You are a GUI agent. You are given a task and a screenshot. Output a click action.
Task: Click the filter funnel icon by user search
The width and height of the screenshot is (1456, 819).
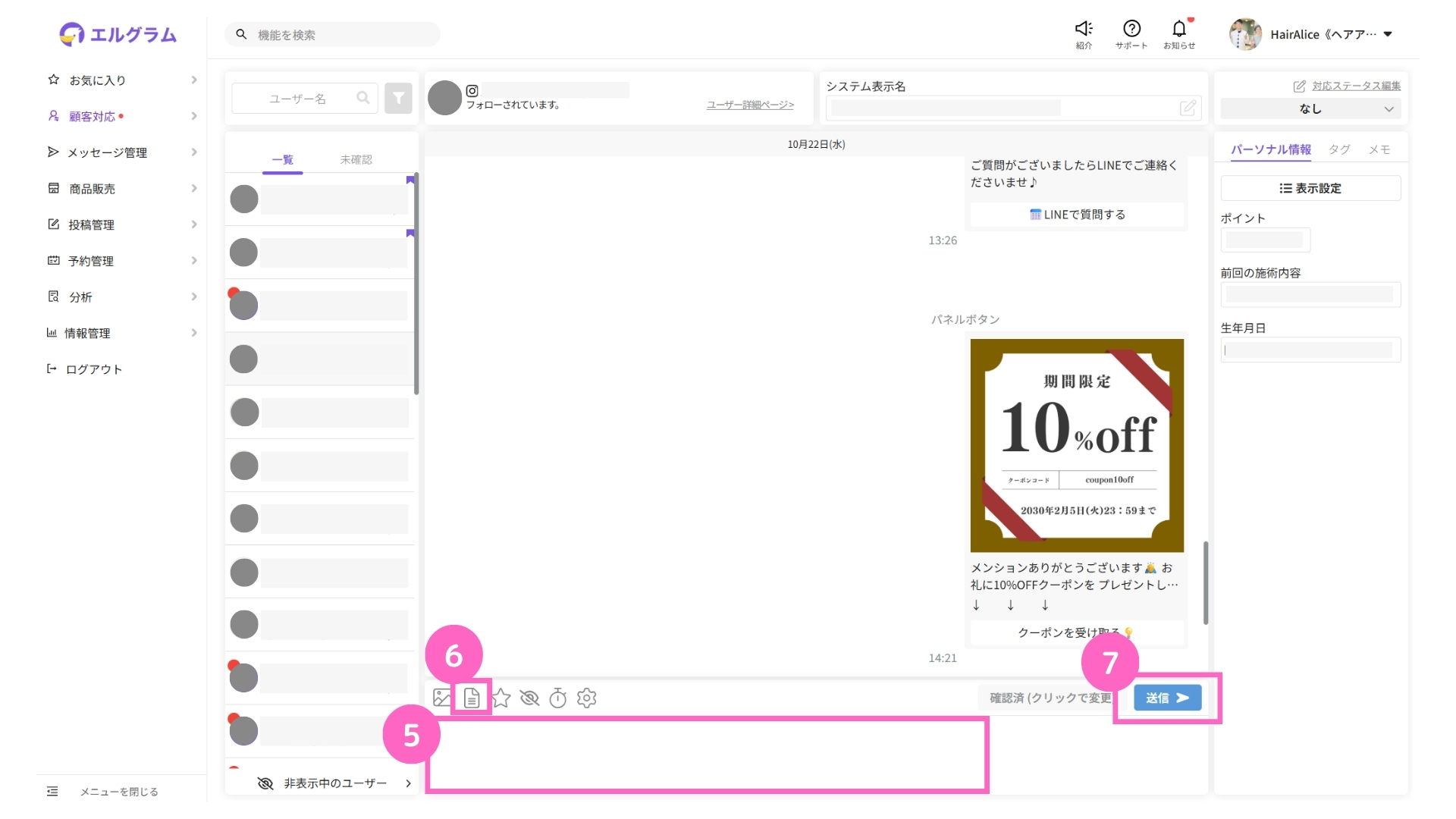[398, 99]
